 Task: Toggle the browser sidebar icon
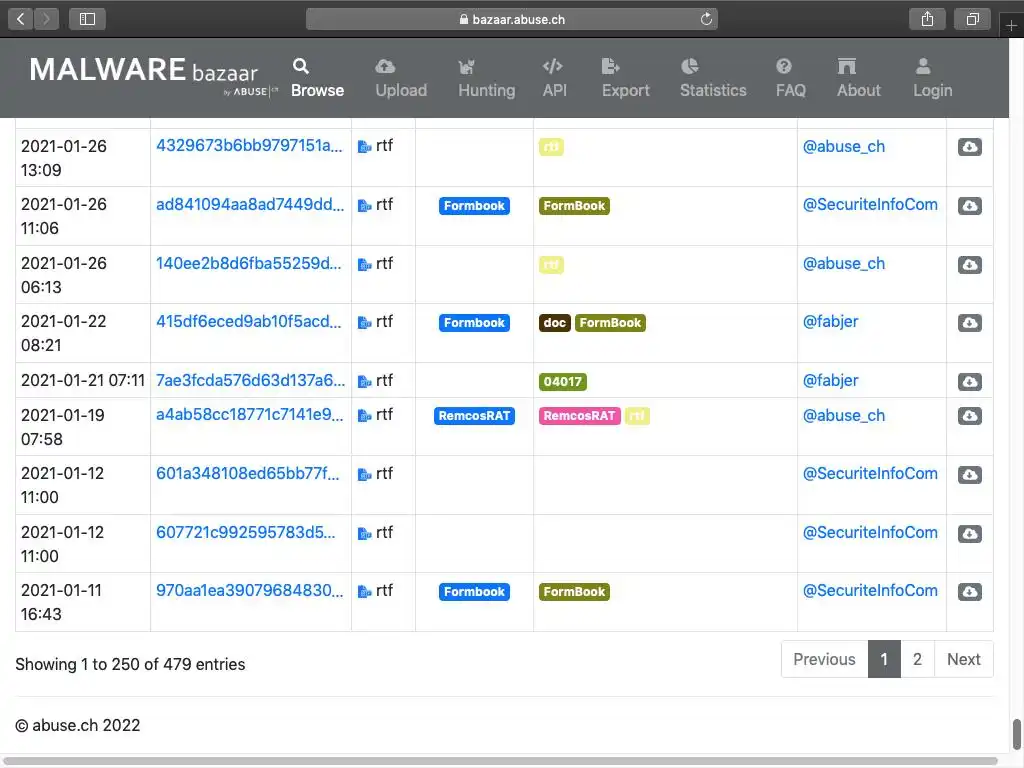coord(87,19)
